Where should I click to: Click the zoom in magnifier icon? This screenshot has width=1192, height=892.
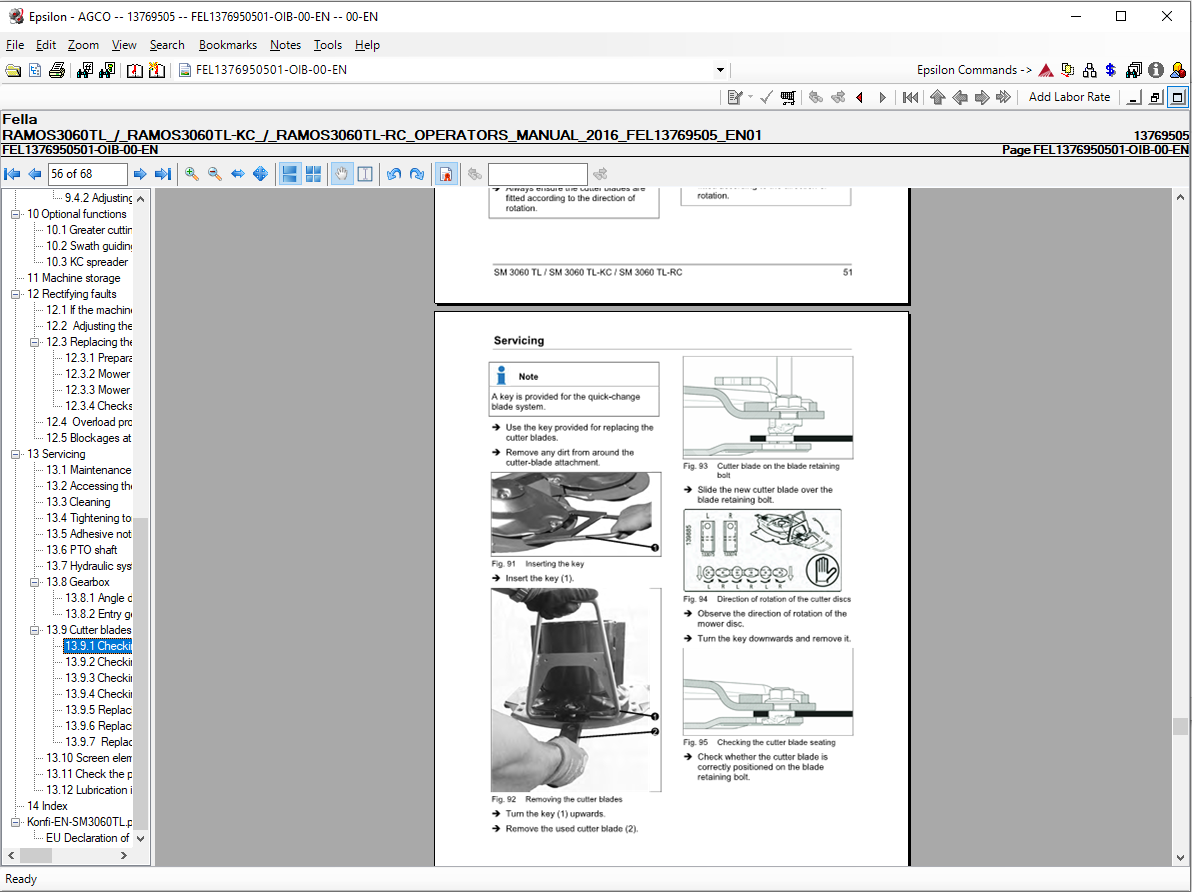tap(192, 174)
